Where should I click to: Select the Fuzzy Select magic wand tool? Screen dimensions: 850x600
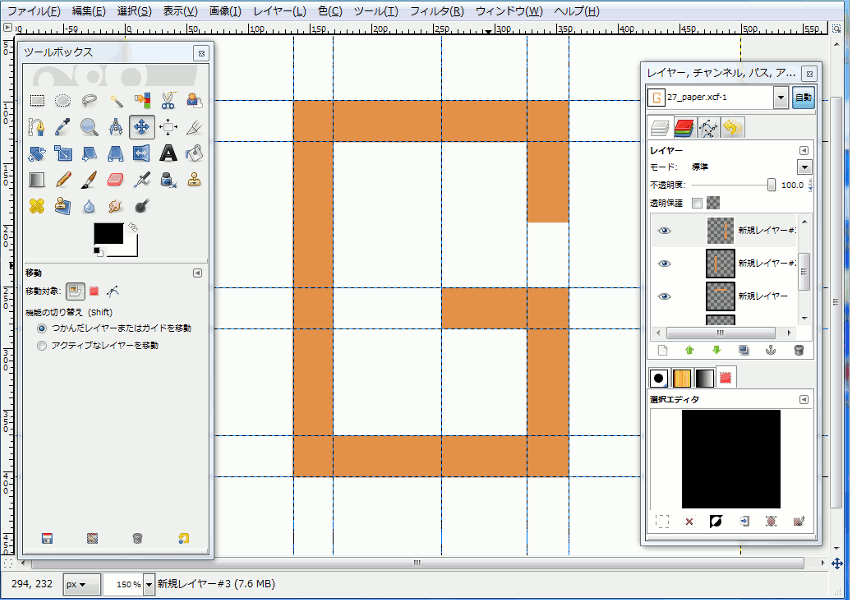(115, 100)
